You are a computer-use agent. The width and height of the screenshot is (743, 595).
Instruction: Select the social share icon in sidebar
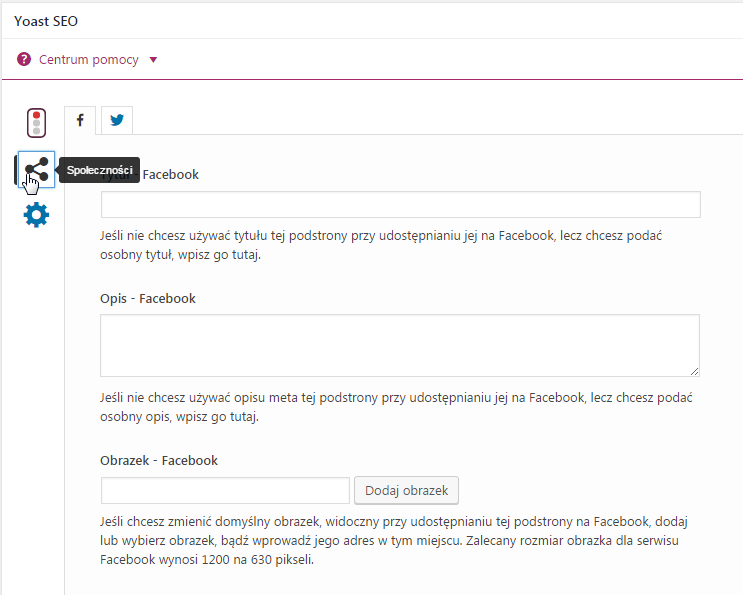point(36,169)
